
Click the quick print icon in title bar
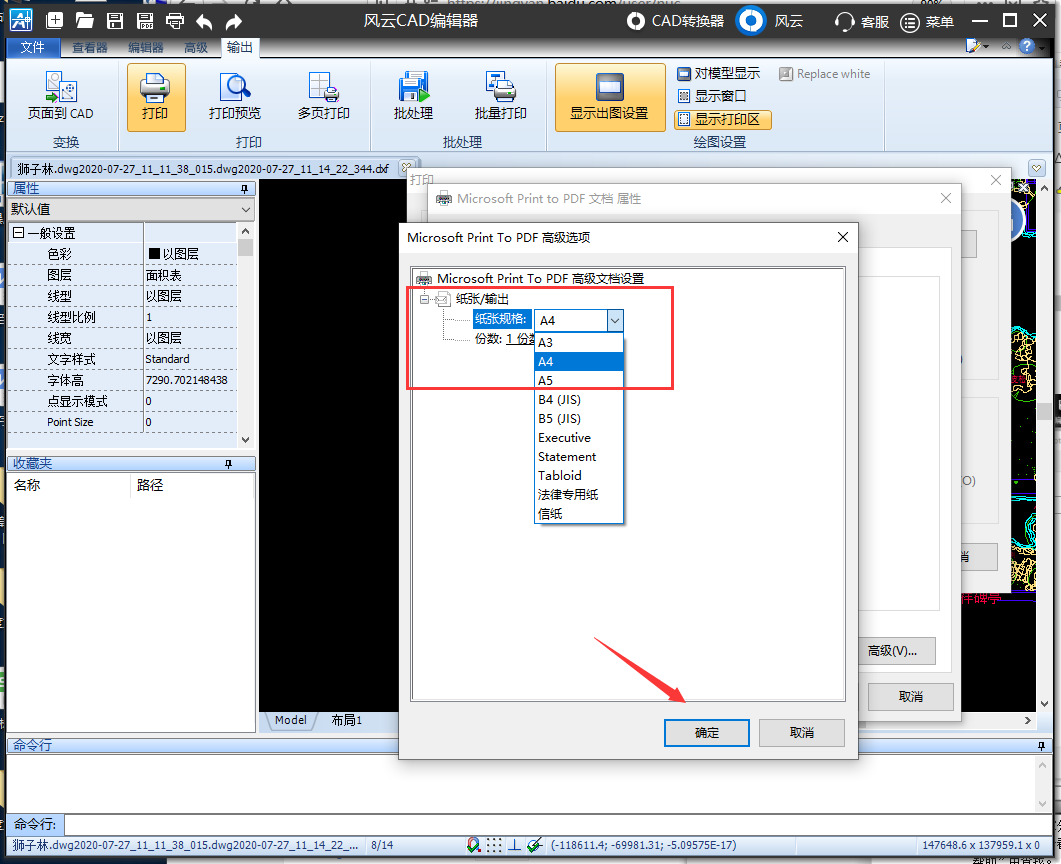tap(175, 21)
